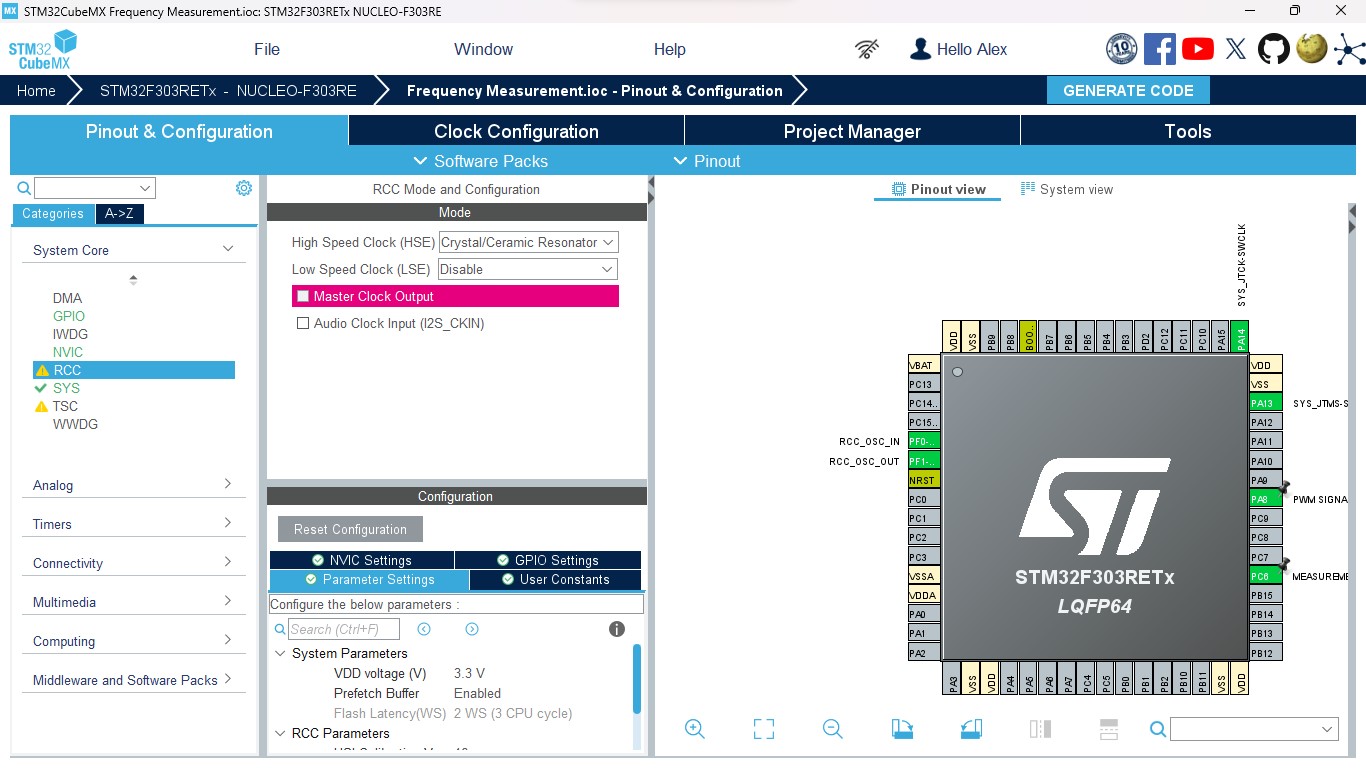
Task: Open the Window menu
Action: (483, 49)
